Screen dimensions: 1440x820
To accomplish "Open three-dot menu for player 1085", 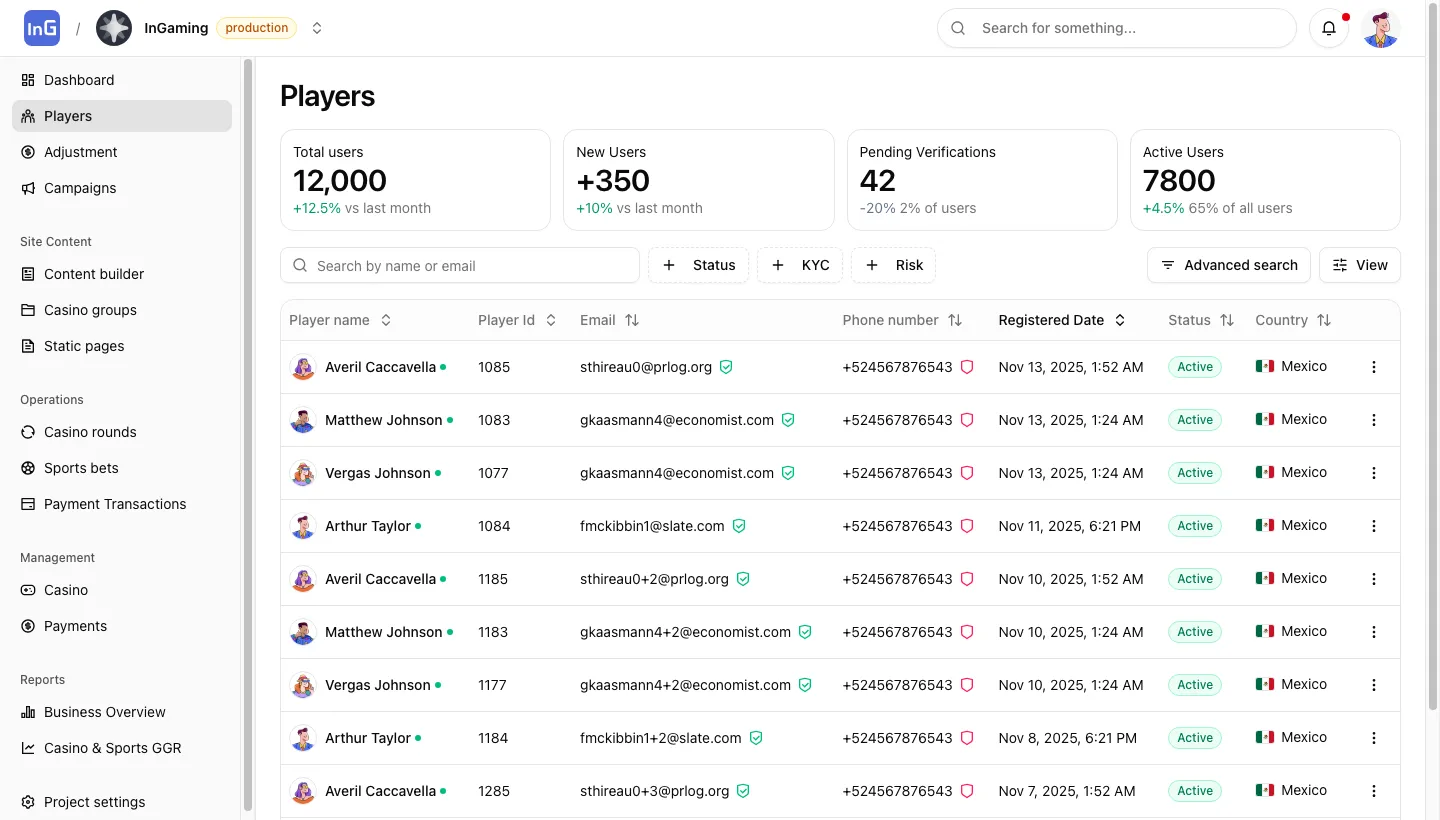I will pos(1373,367).
